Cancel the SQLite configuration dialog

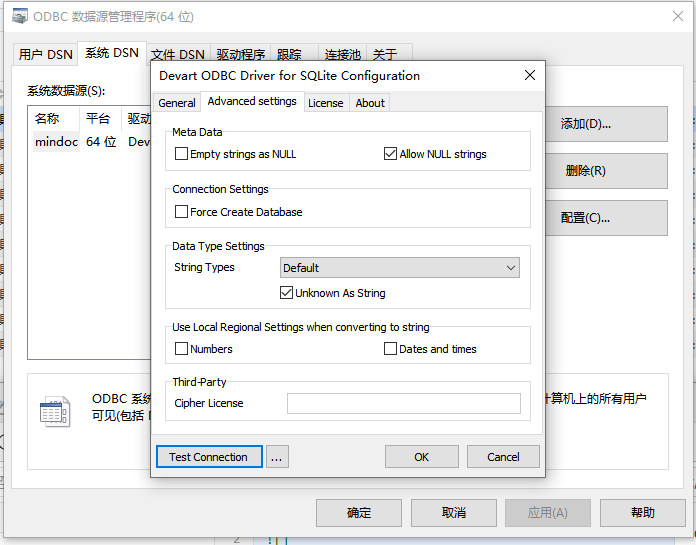click(x=503, y=457)
